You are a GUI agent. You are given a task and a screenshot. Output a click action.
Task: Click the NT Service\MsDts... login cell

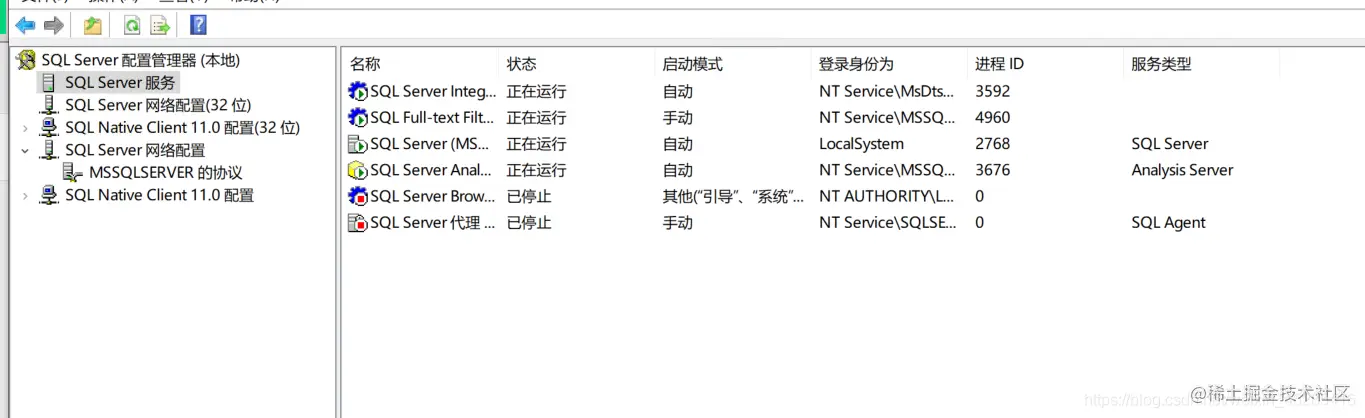click(887, 91)
